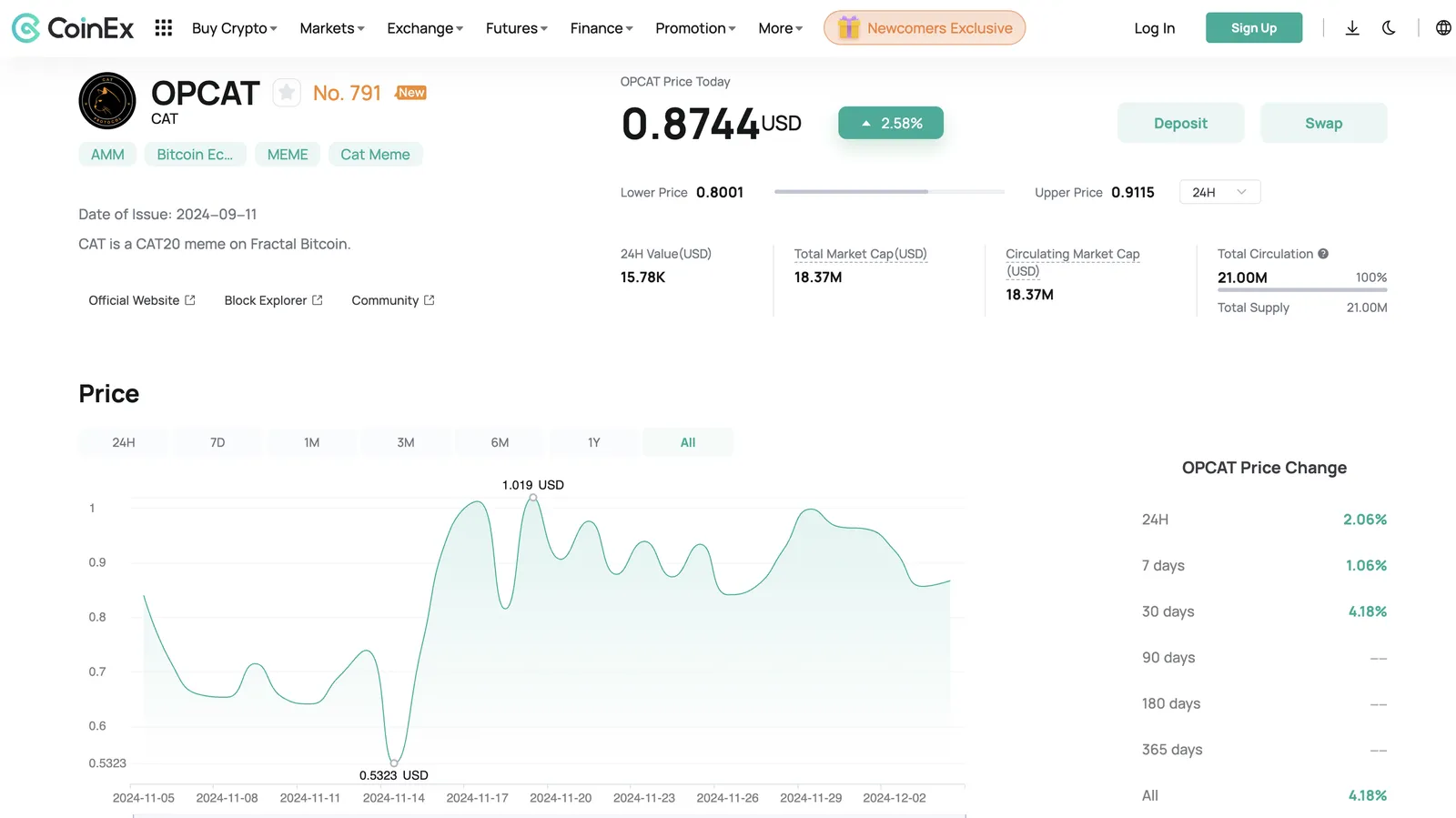Click the 0.5323 USD low marker

coord(394,762)
